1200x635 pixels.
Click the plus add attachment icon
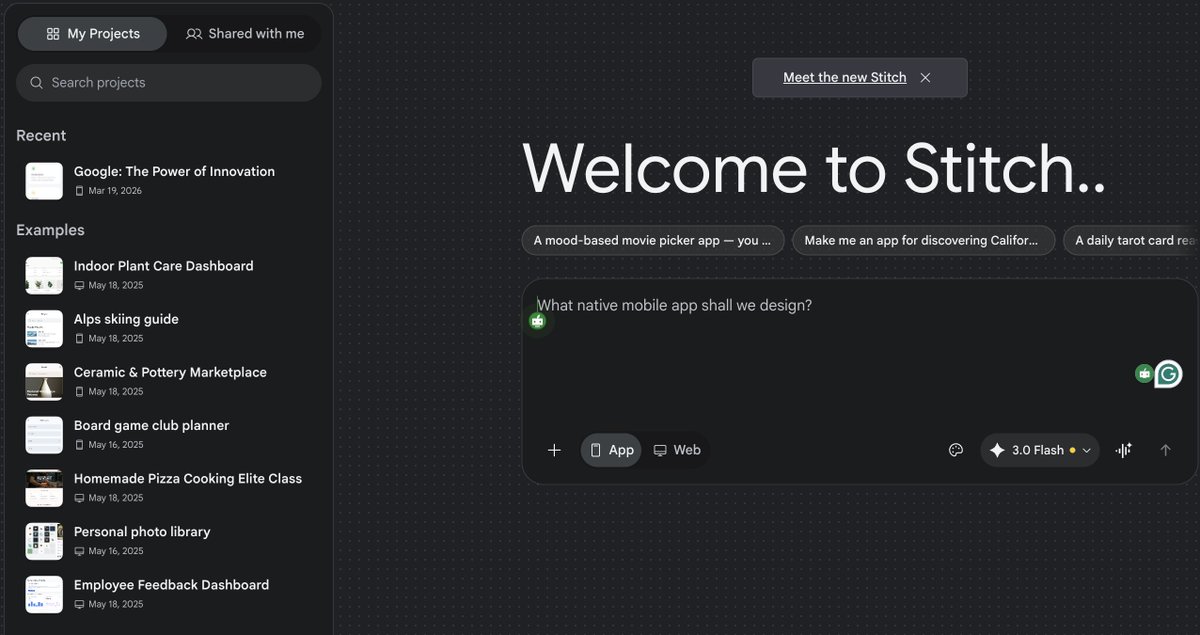point(555,450)
